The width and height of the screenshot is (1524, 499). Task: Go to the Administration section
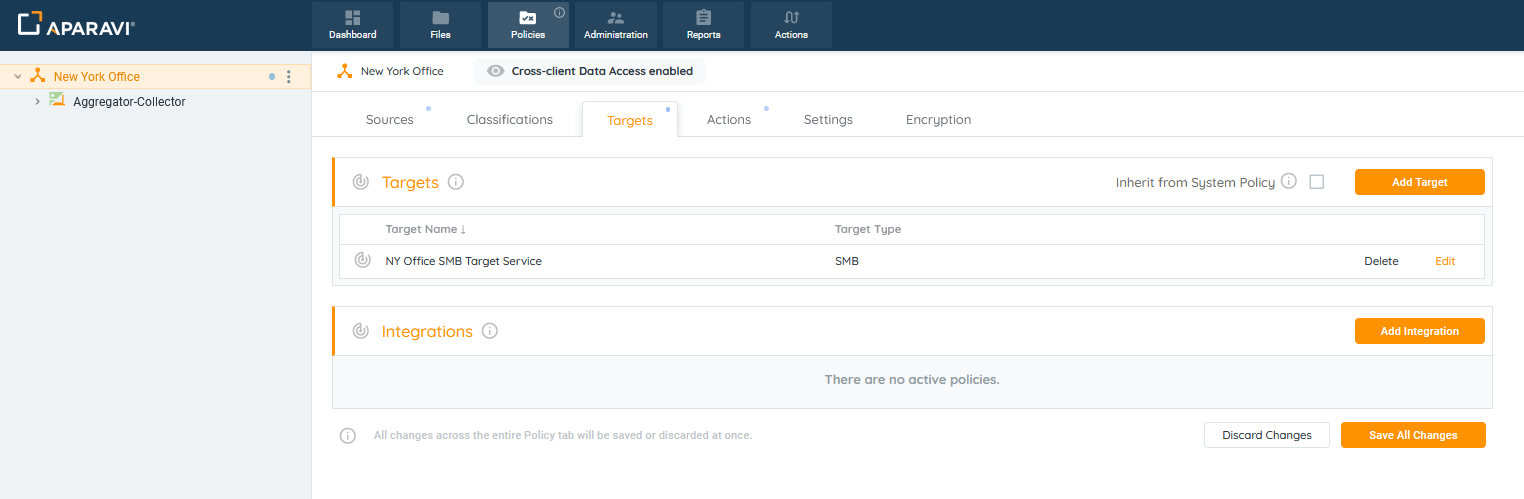(615, 25)
